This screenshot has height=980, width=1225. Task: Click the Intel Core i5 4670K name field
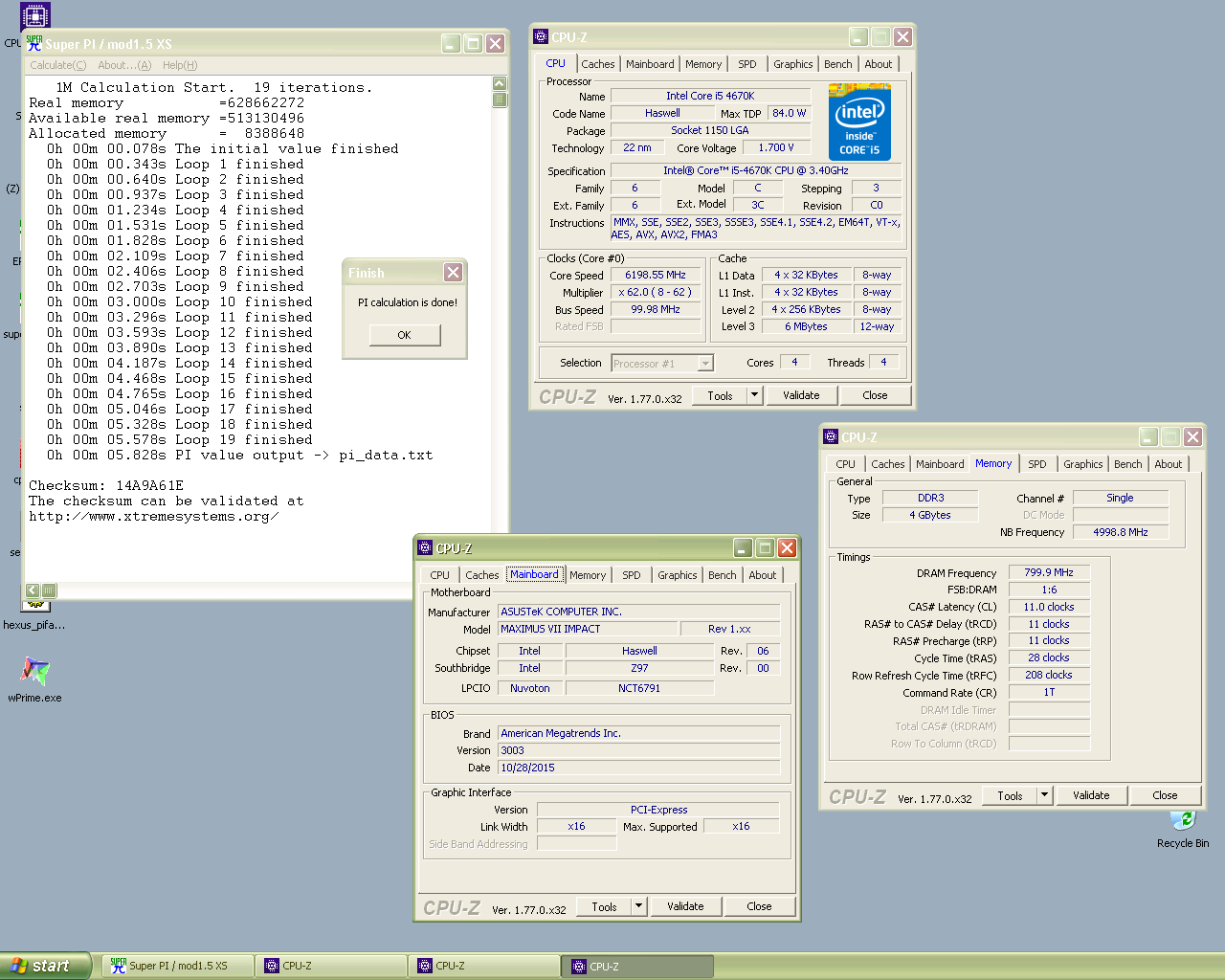(710, 96)
